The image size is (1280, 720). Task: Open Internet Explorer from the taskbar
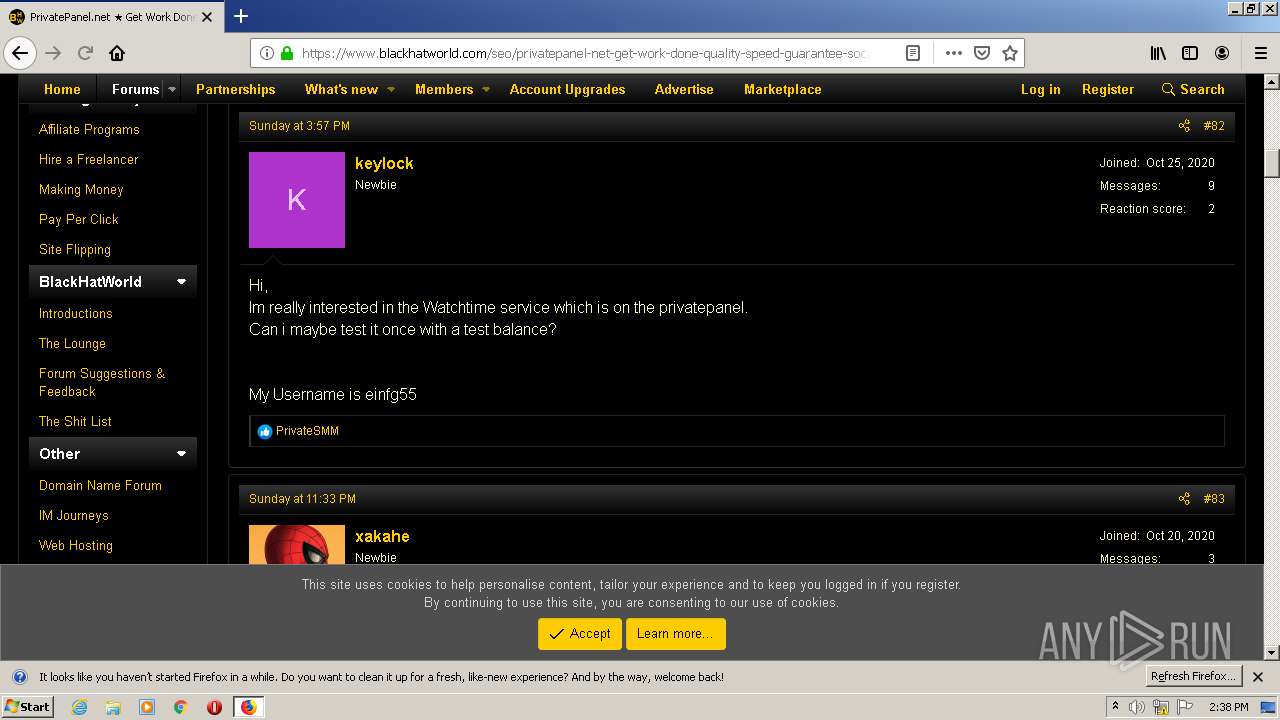click(x=80, y=707)
